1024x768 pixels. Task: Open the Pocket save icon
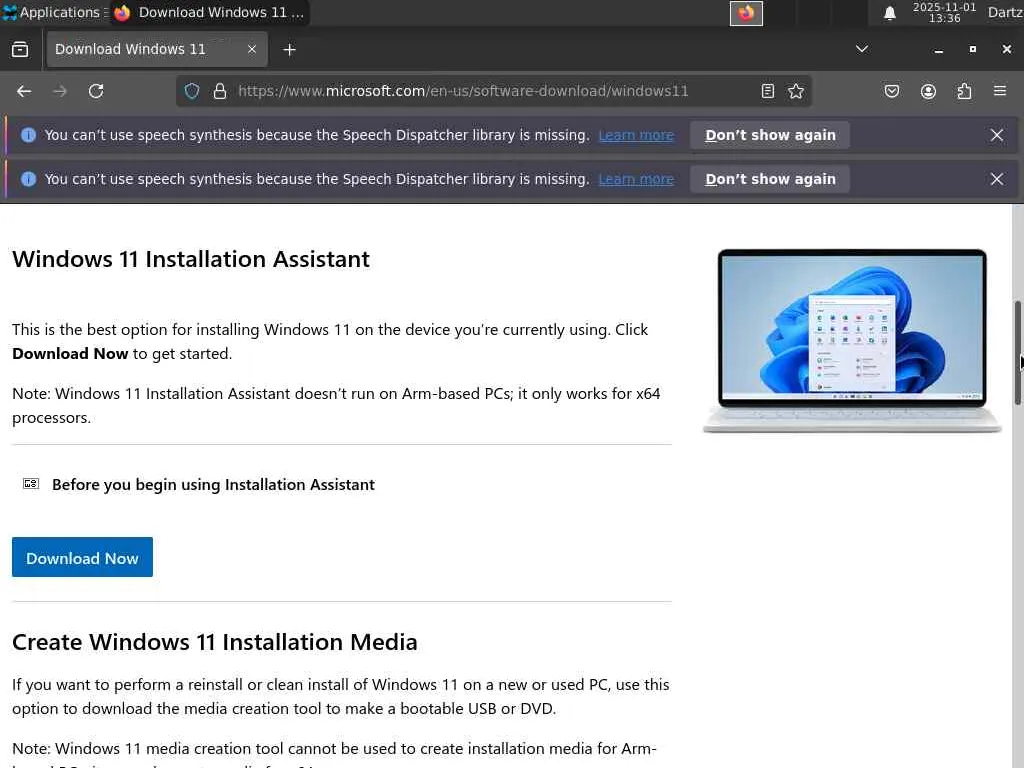[892, 91]
